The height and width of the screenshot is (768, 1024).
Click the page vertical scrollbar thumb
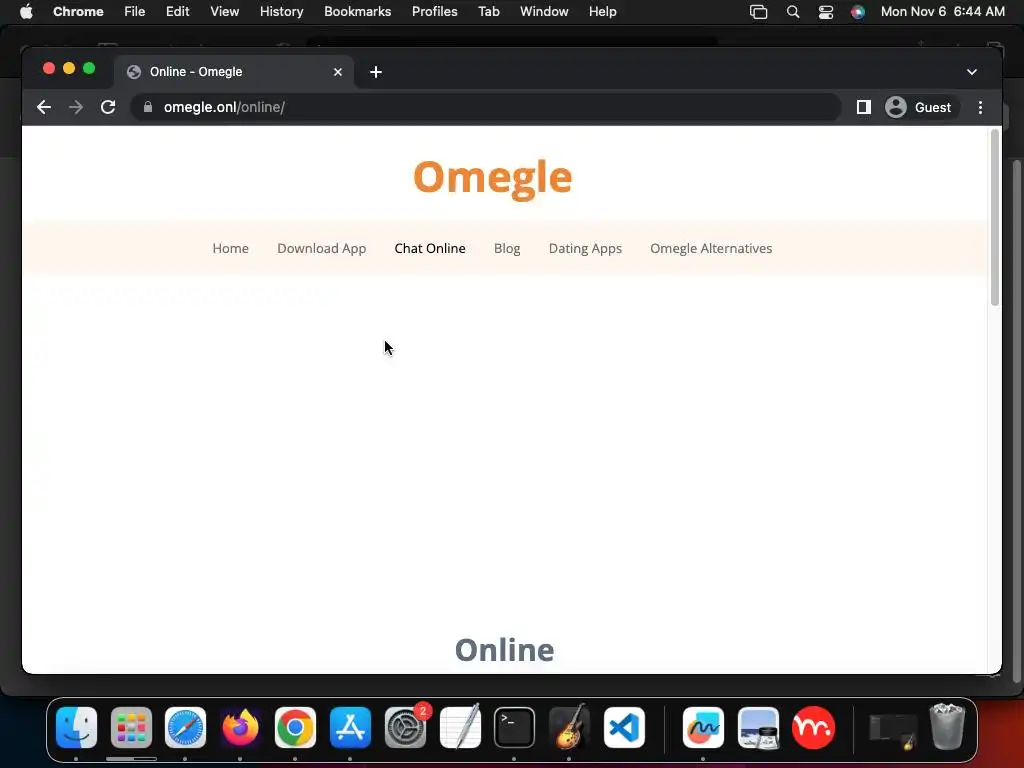pos(995,217)
